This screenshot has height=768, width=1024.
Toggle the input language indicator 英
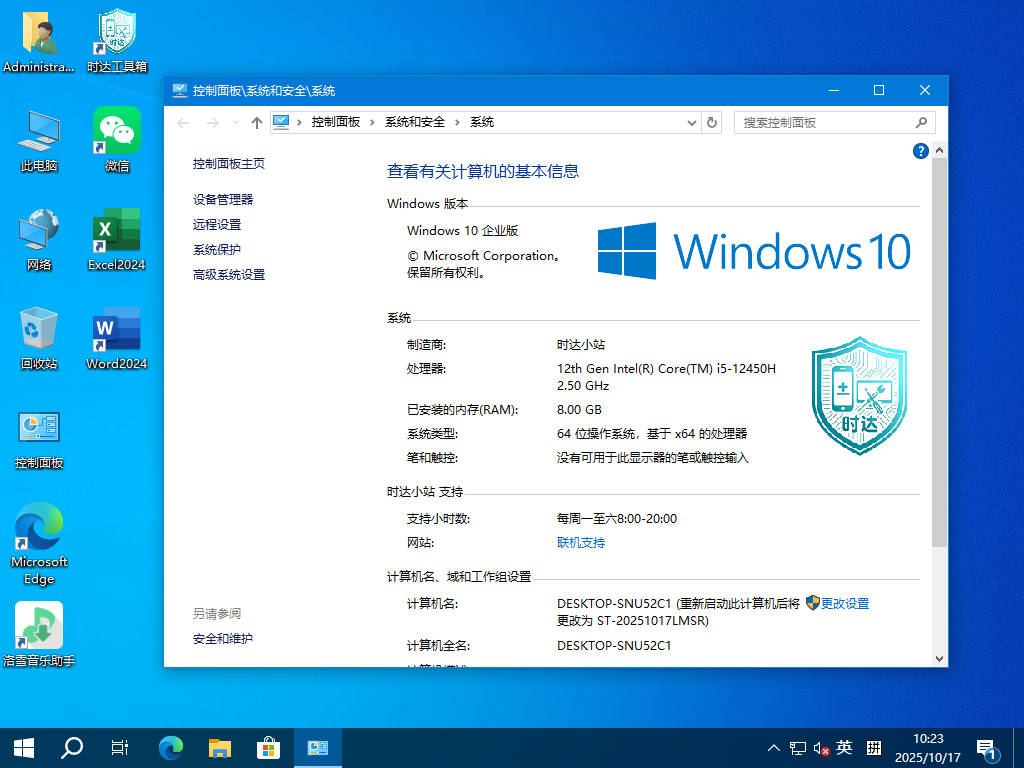tap(844, 747)
